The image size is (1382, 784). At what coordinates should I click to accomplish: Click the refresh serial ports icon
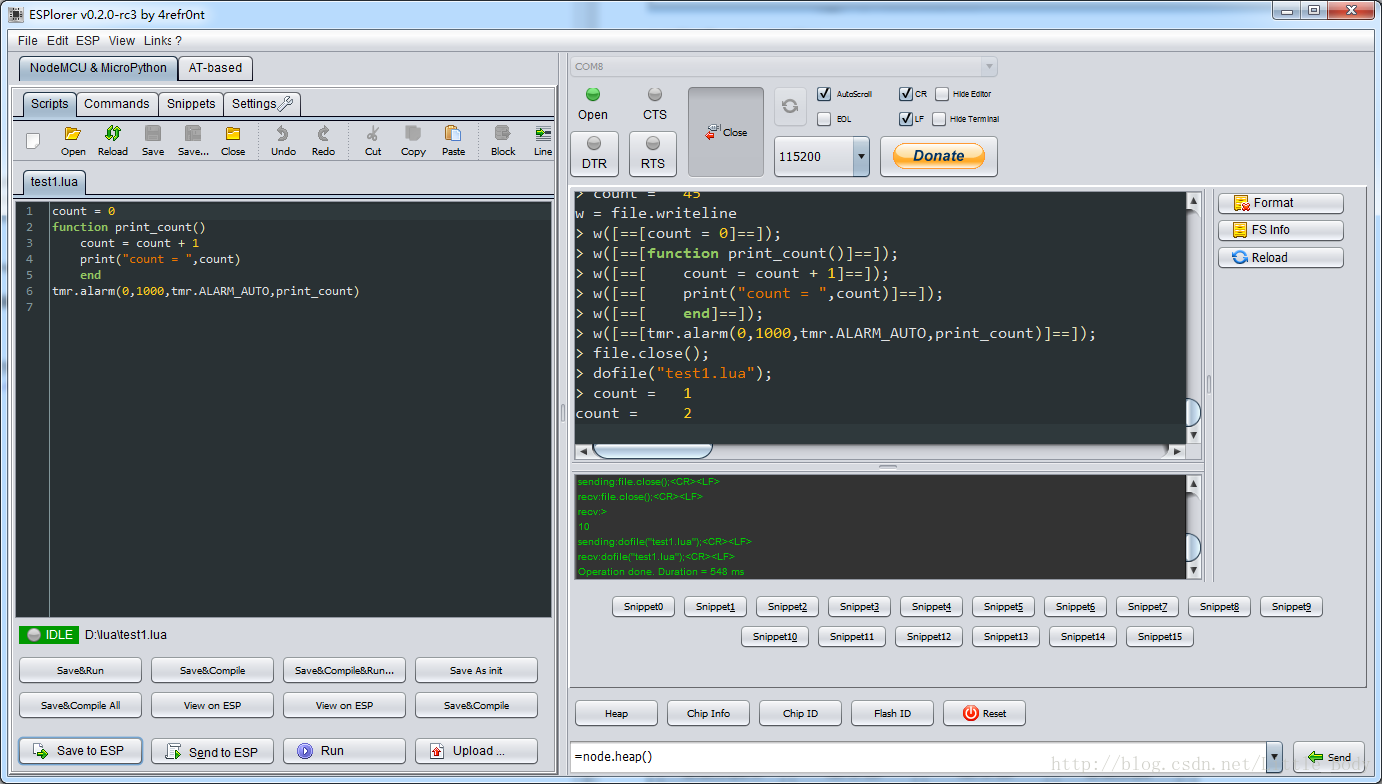click(x=790, y=106)
